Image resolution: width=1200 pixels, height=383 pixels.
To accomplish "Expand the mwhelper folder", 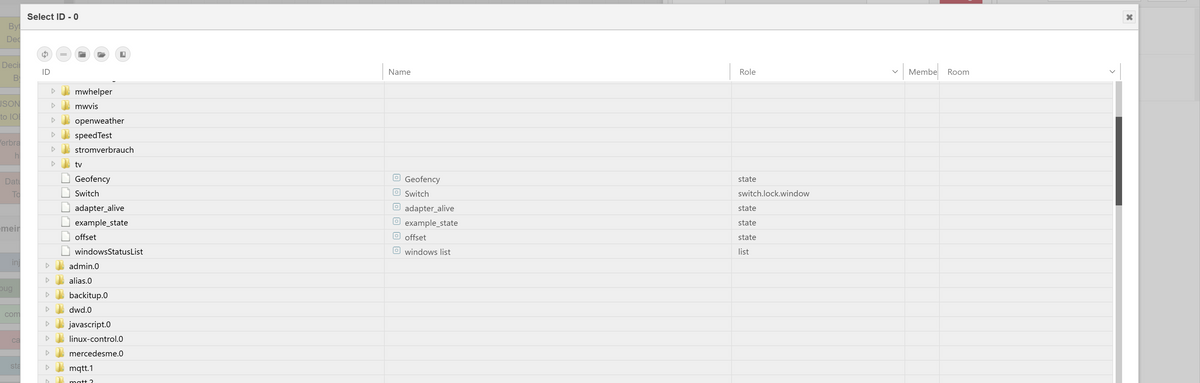I will point(53,92).
